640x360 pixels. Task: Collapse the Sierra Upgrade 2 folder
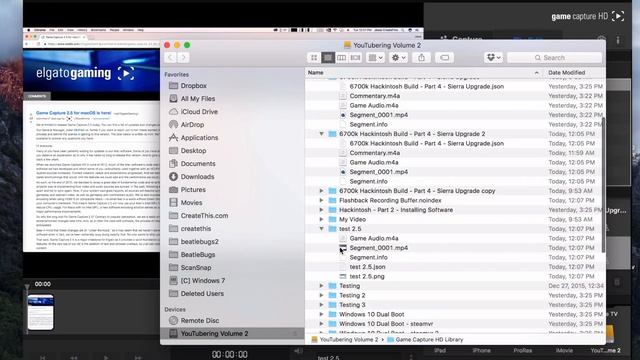pyautogui.click(x=321, y=134)
